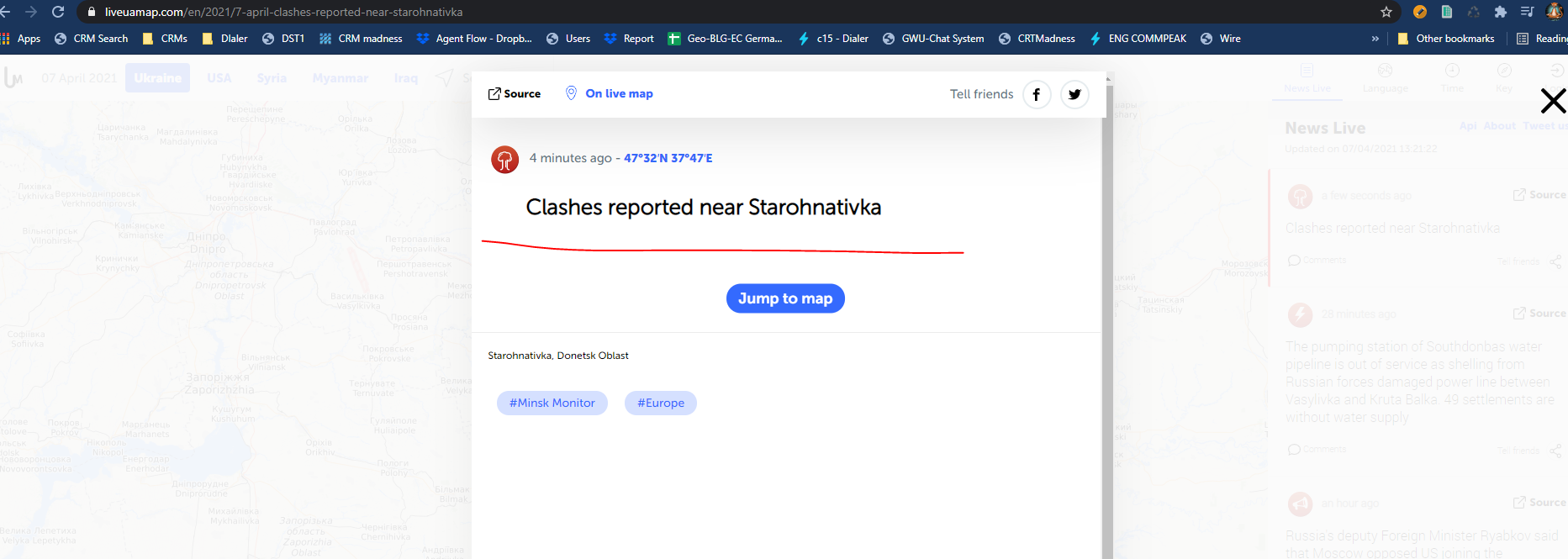Open the Report bookmark
The width and height of the screenshot is (1568, 559).
click(x=629, y=39)
